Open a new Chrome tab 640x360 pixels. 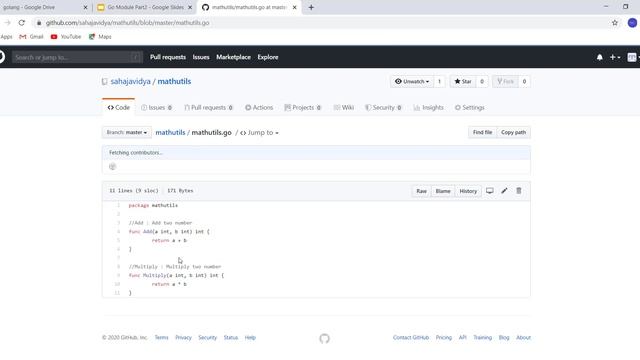[x=311, y=7]
